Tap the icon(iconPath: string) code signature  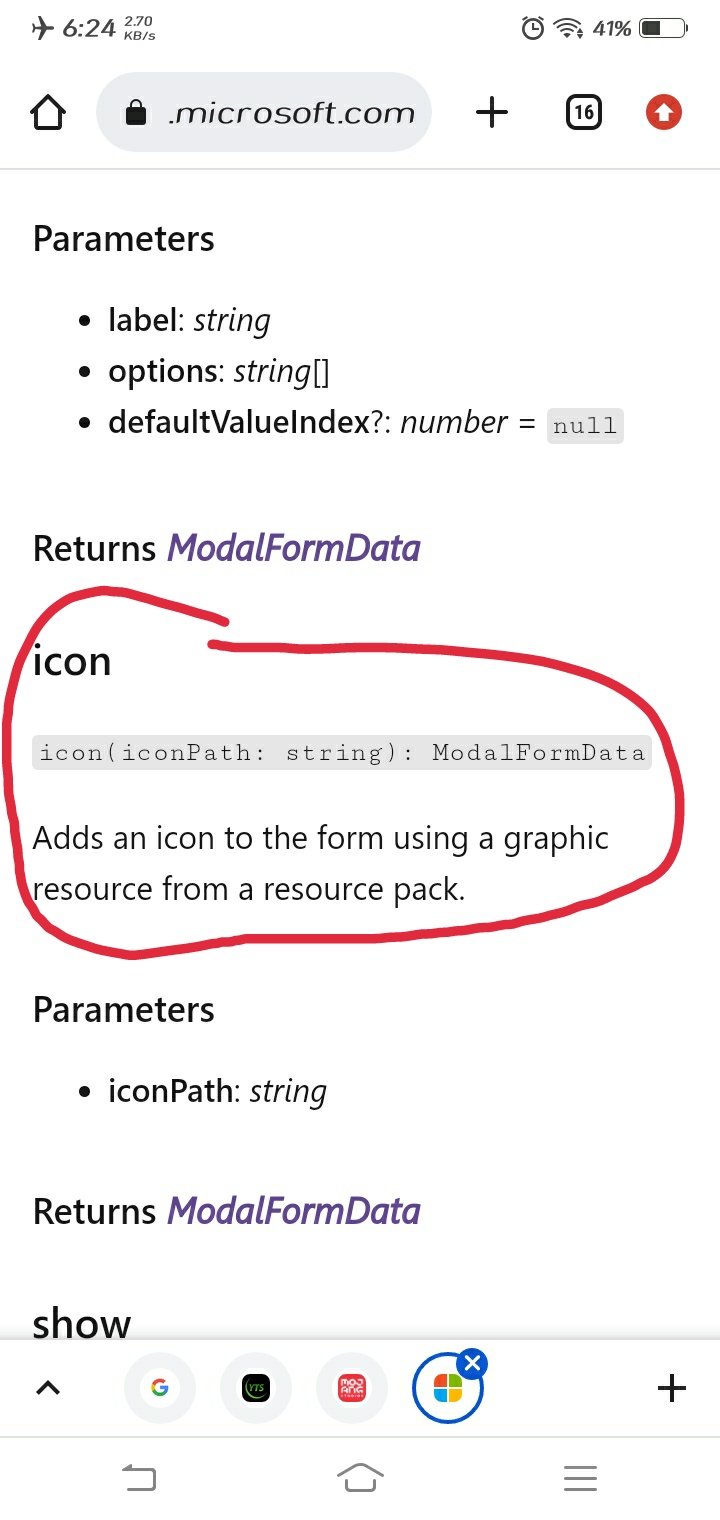[342, 752]
